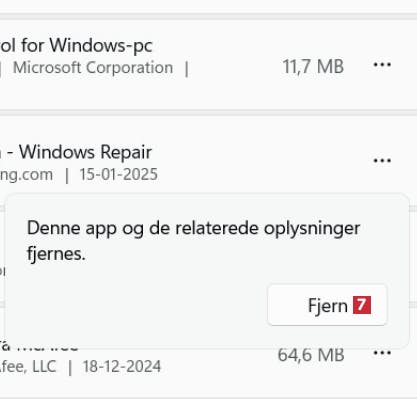Click the red 7 badge
417x399 pixels.
pos(362,305)
